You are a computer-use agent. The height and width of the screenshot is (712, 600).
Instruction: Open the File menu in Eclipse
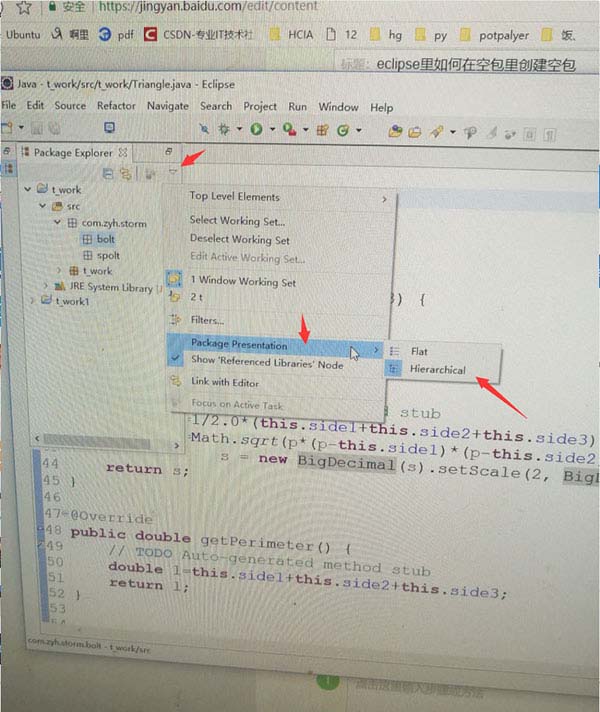[9, 105]
